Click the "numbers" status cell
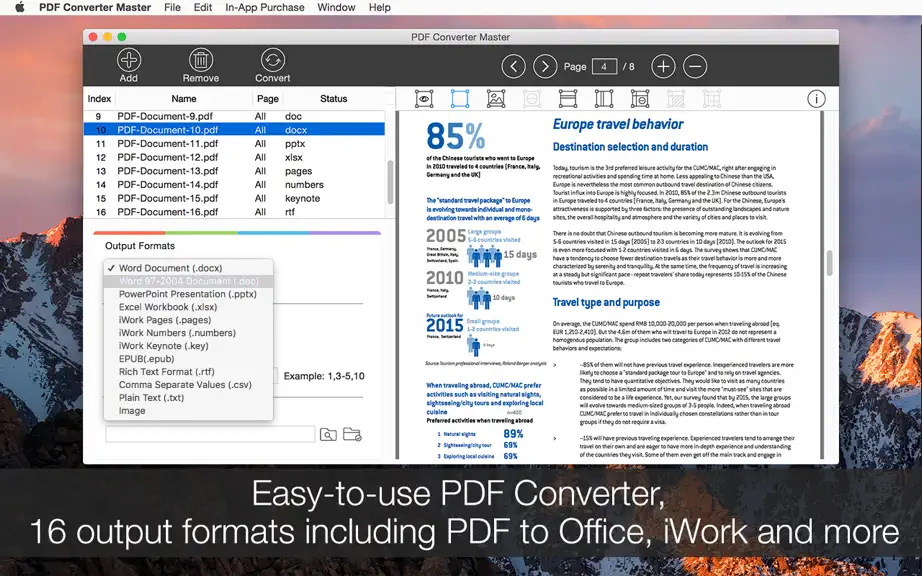 coord(304,185)
